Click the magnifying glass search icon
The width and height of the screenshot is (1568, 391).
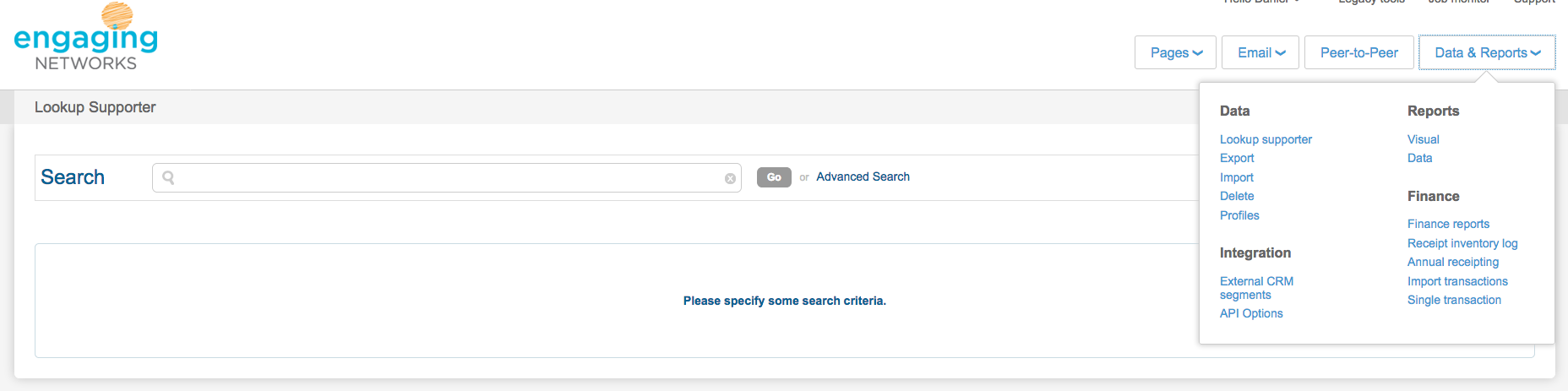[168, 177]
